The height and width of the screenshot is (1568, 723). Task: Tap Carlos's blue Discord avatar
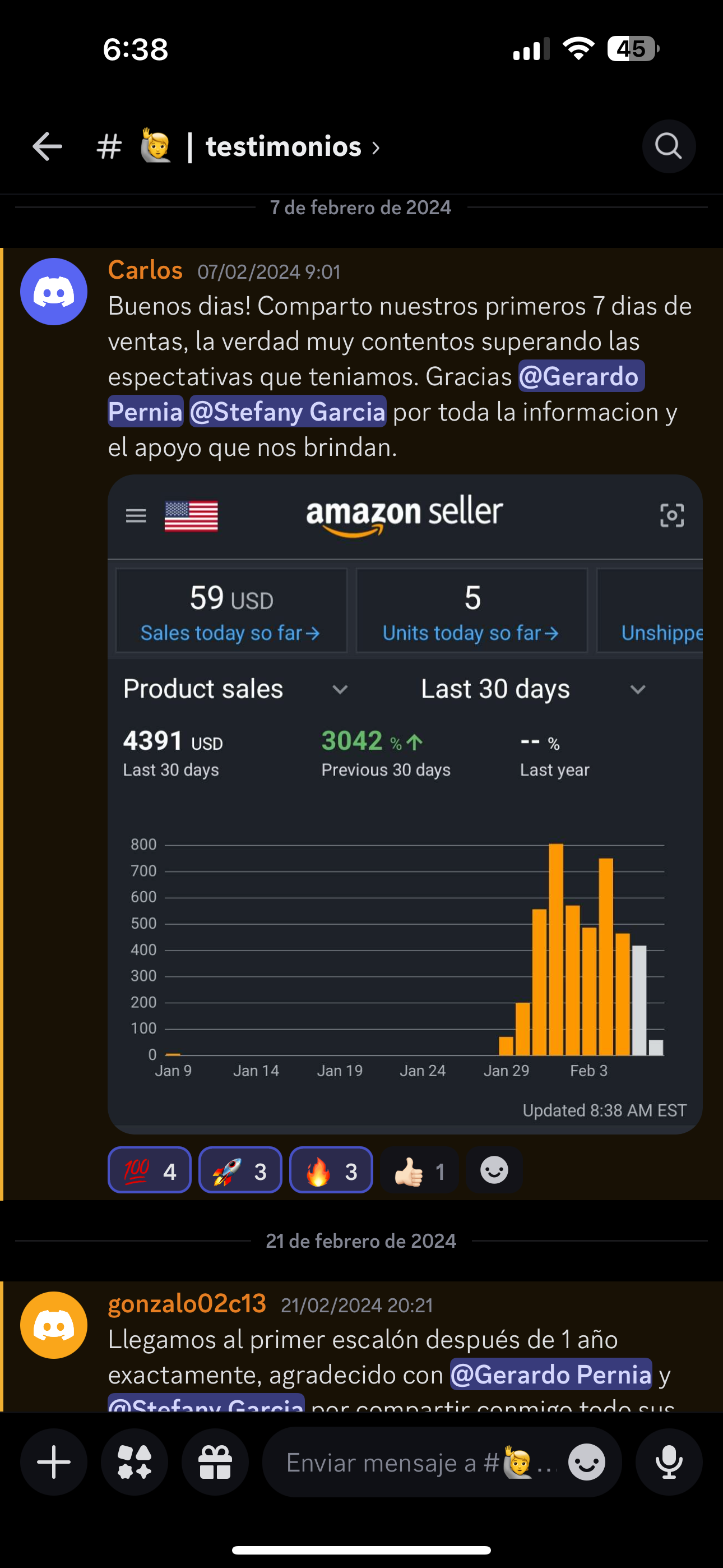[x=54, y=292]
